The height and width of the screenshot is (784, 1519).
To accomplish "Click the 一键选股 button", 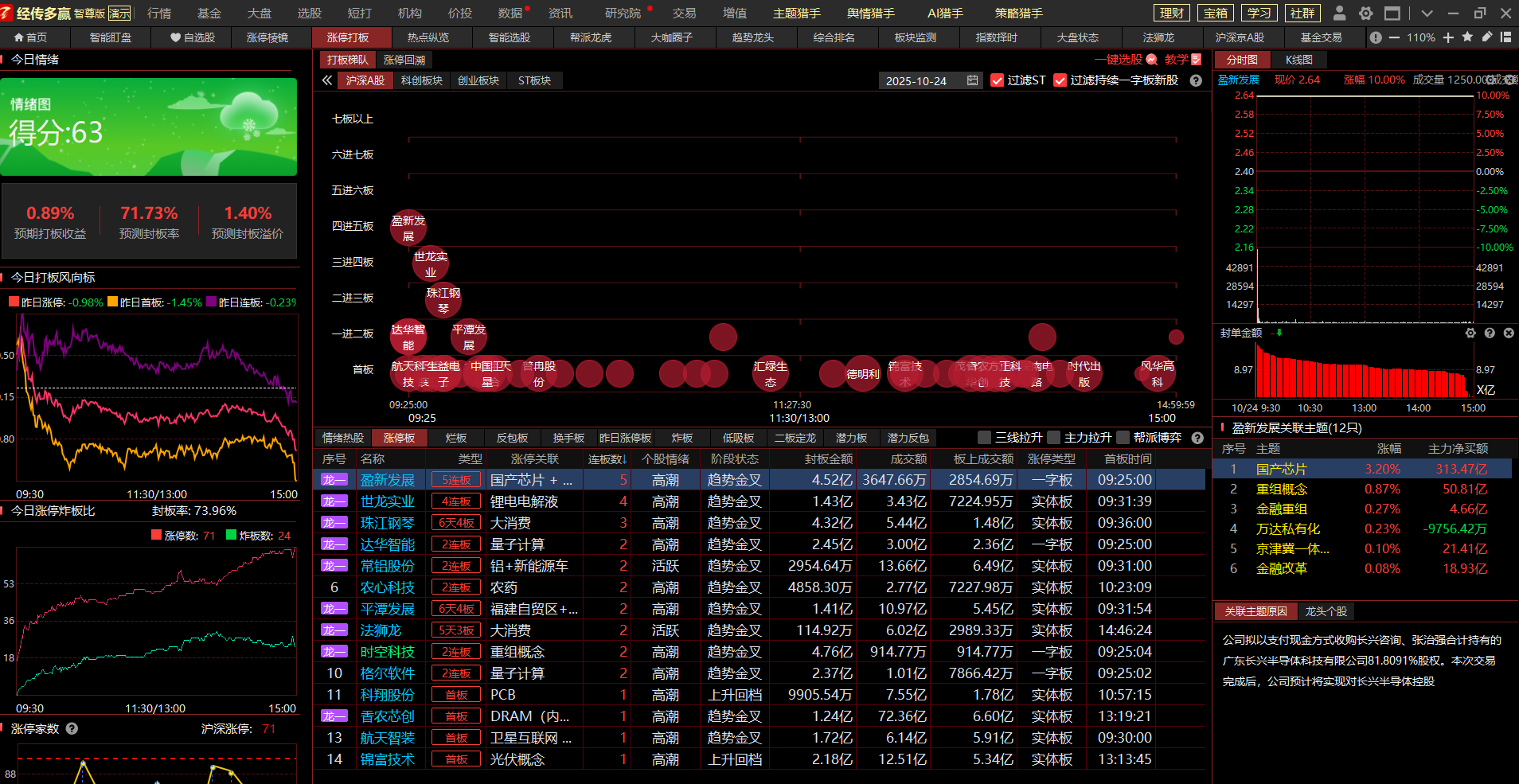I will point(1119,60).
